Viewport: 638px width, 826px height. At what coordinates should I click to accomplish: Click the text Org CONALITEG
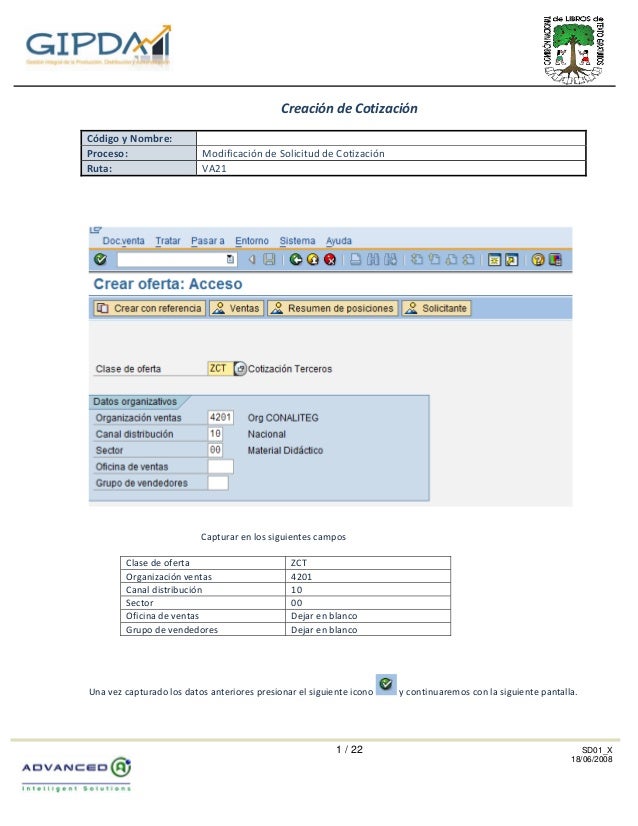tap(283, 418)
